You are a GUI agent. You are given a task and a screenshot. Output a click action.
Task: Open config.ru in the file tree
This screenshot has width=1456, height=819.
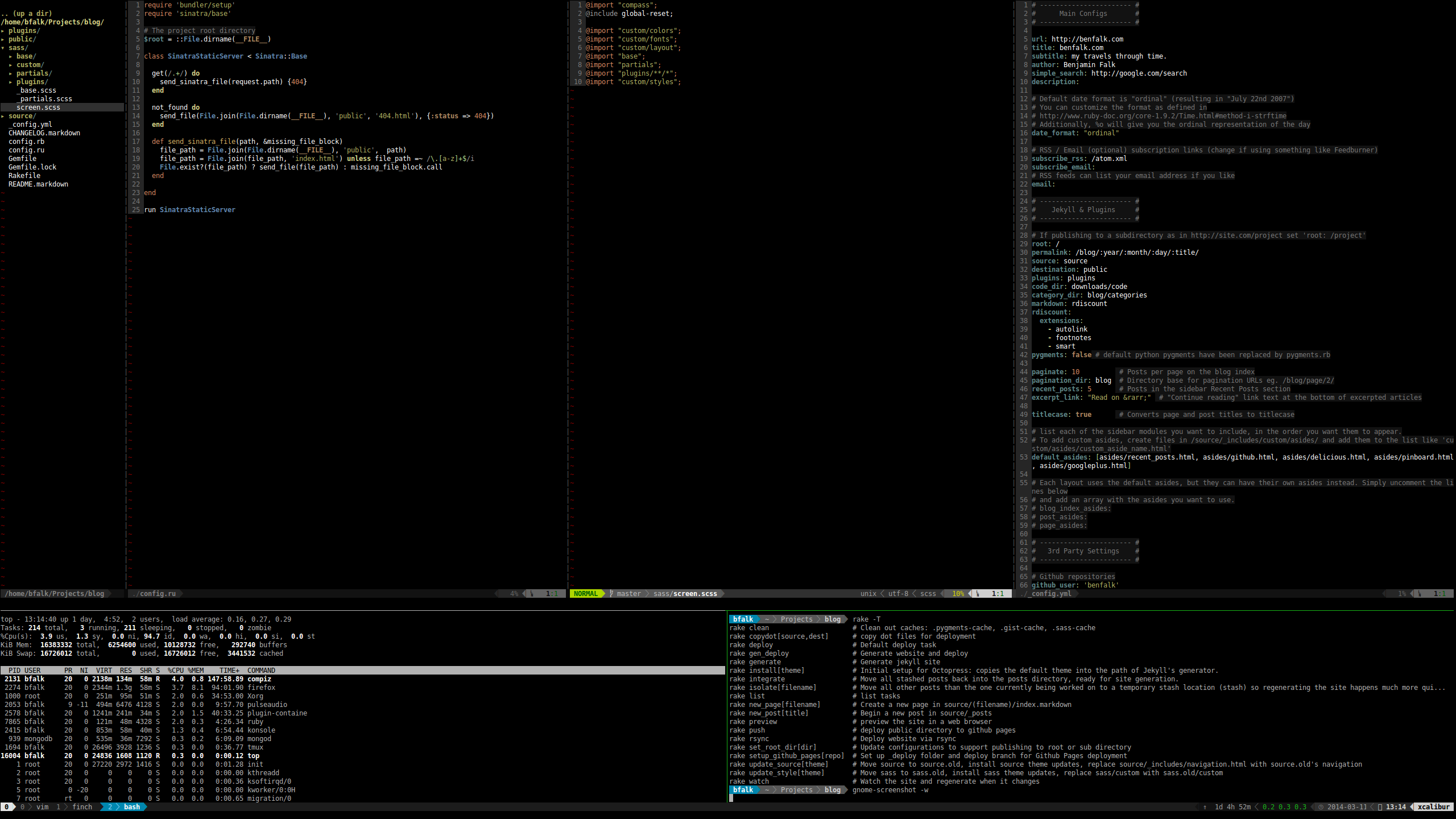pyautogui.click(x=26, y=150)
